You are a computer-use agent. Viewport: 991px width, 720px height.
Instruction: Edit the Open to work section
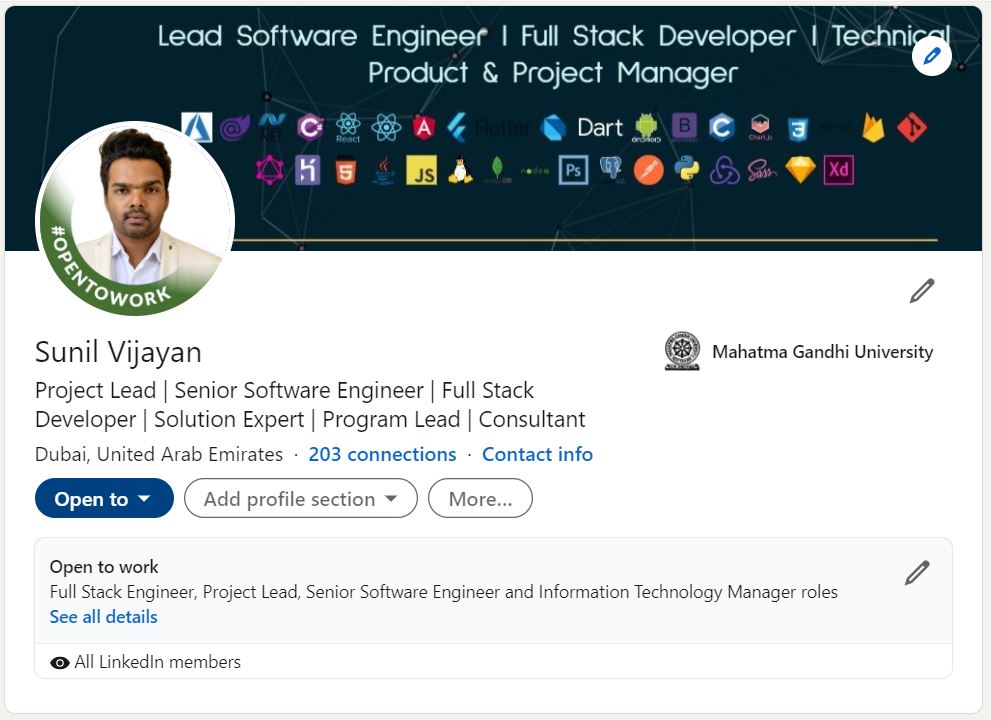pyautogui.click(x=917, y=572)
